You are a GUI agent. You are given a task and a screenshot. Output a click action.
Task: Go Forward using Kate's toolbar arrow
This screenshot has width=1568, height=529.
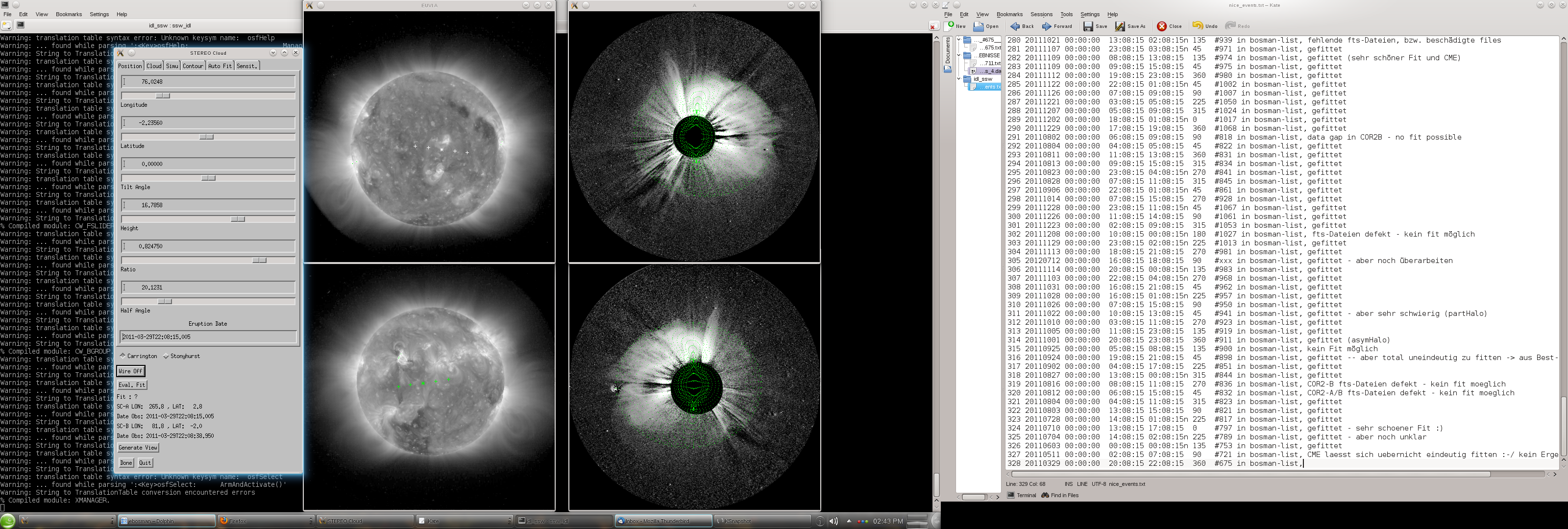tap(1047, 26)
